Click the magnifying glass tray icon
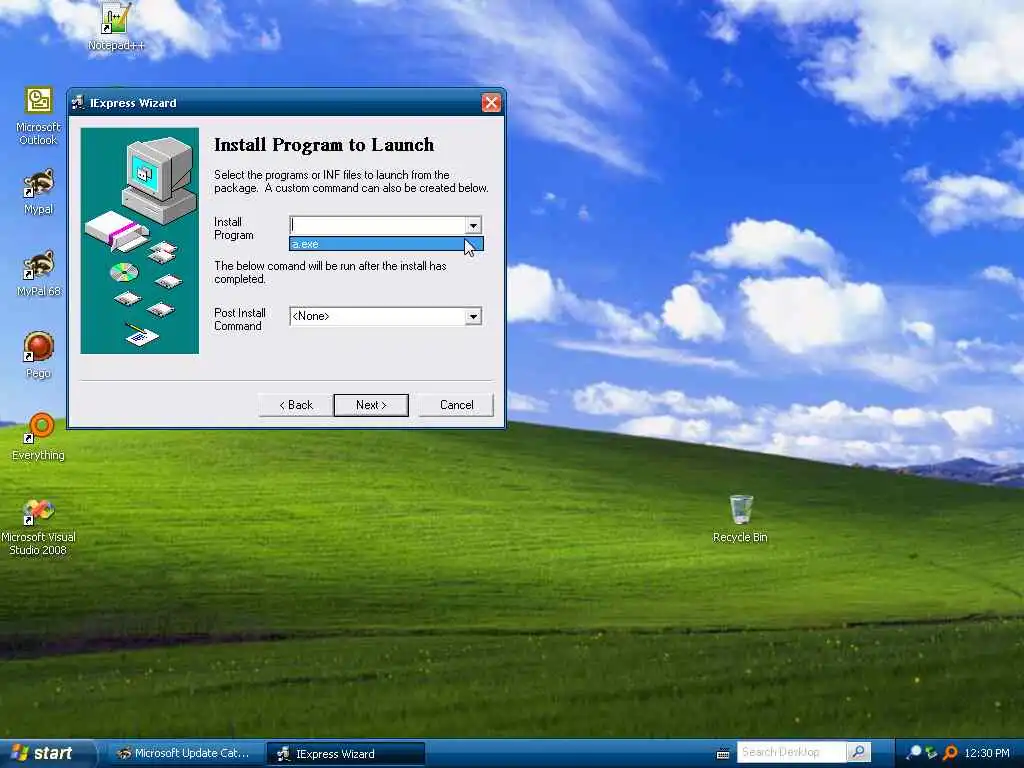This screenshot has height=768, width=1024. coord(914,753)
